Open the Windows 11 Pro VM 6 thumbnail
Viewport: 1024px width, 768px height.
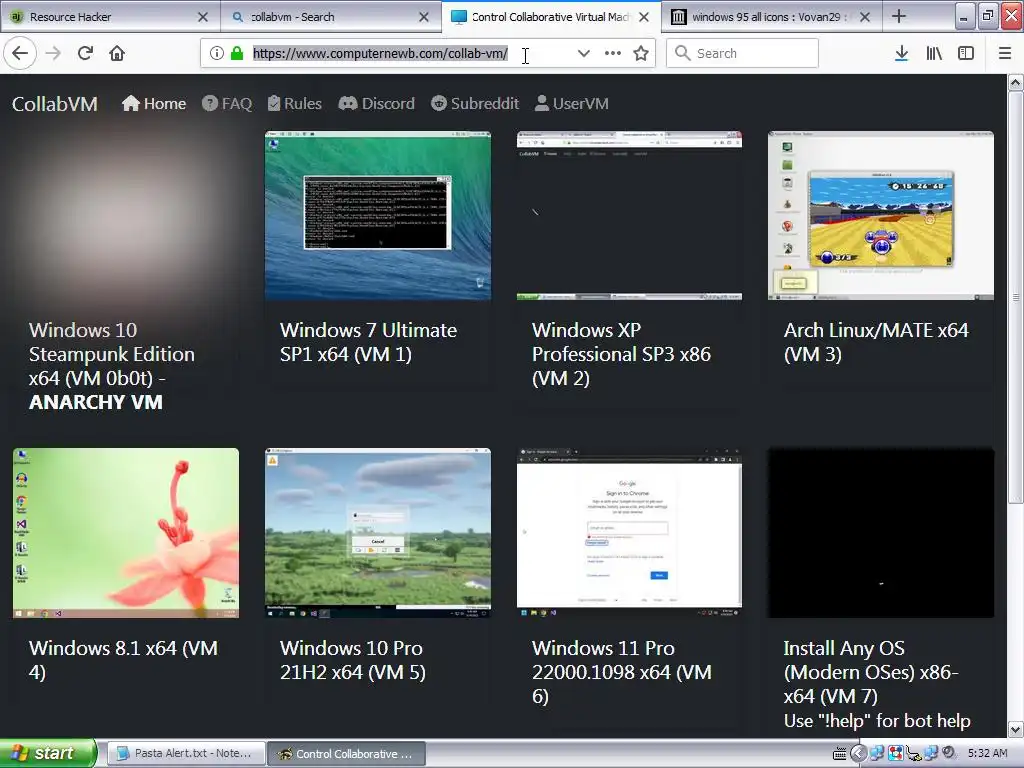[629, 533]
